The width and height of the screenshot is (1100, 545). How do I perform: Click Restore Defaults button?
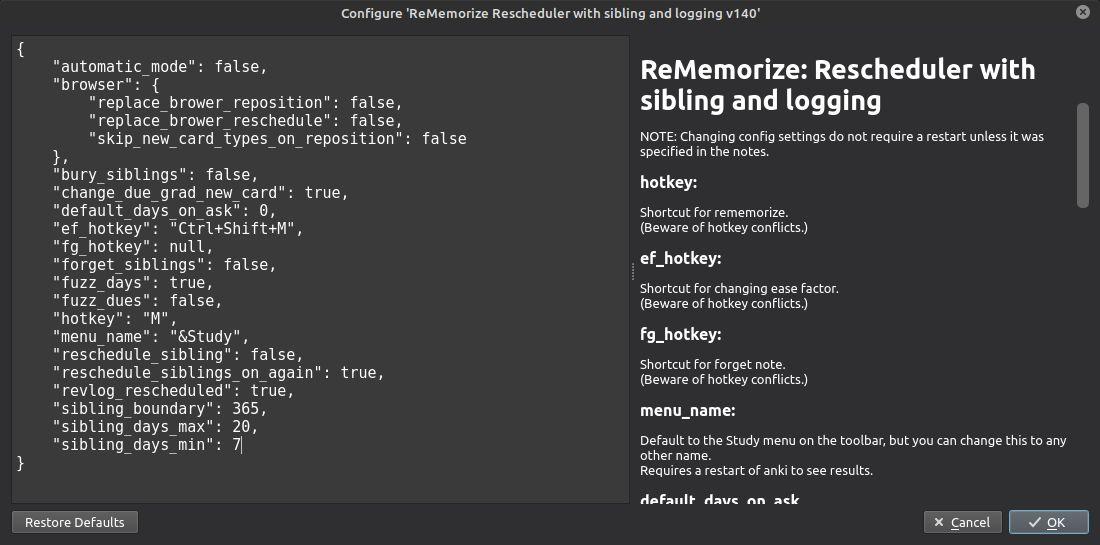pos(74,522)
